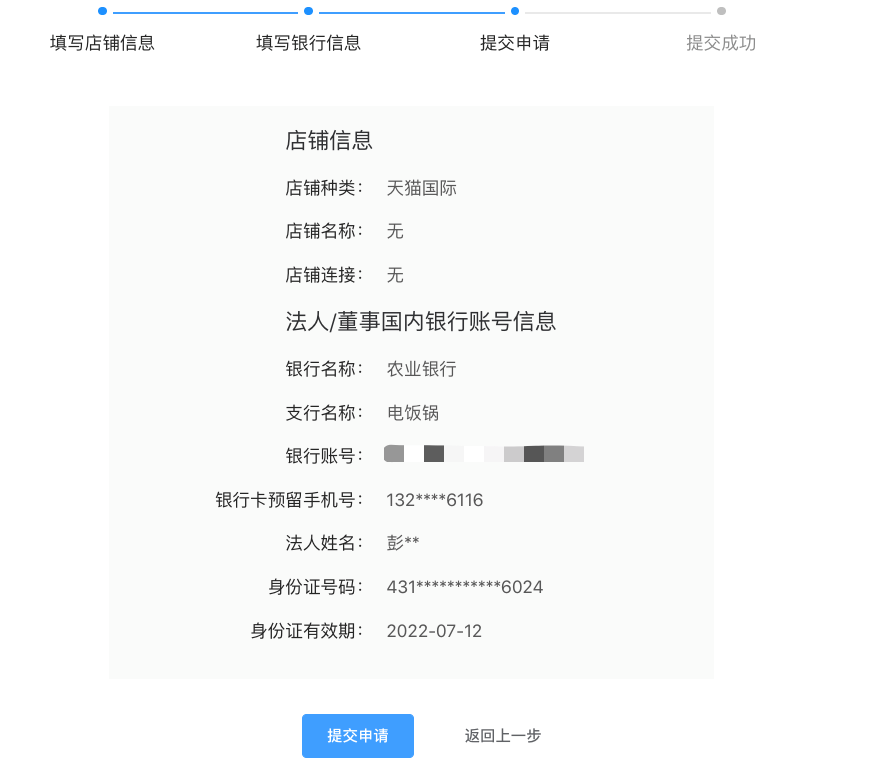Click the ID number ending 6024
The height and width of the screenshot is (764, 889).
tap(465, 587)
